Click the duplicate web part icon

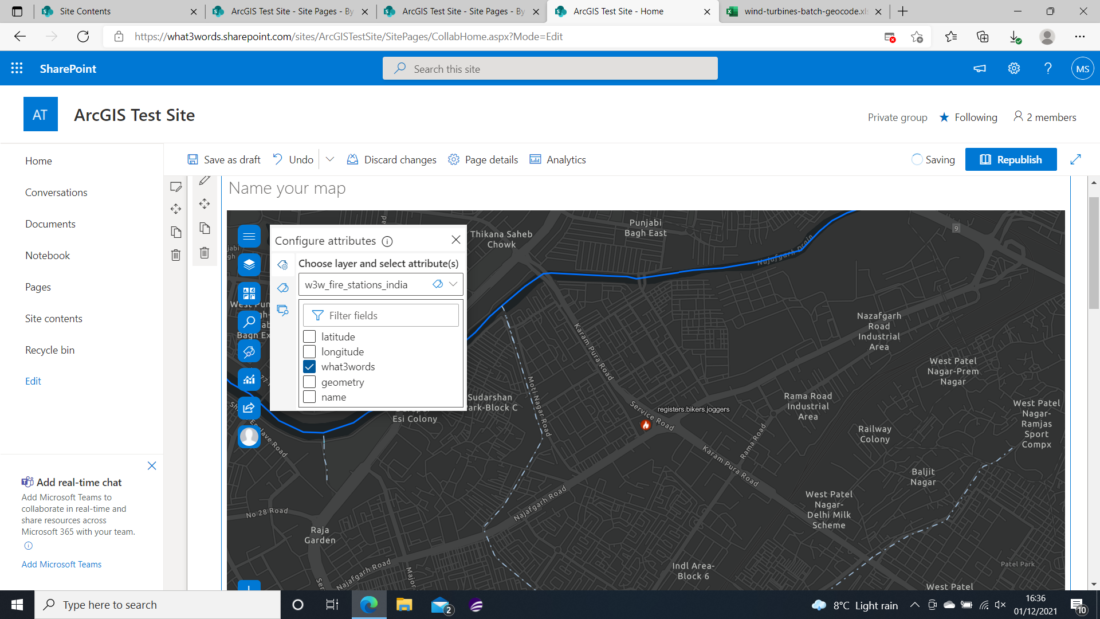pos(204,228)
